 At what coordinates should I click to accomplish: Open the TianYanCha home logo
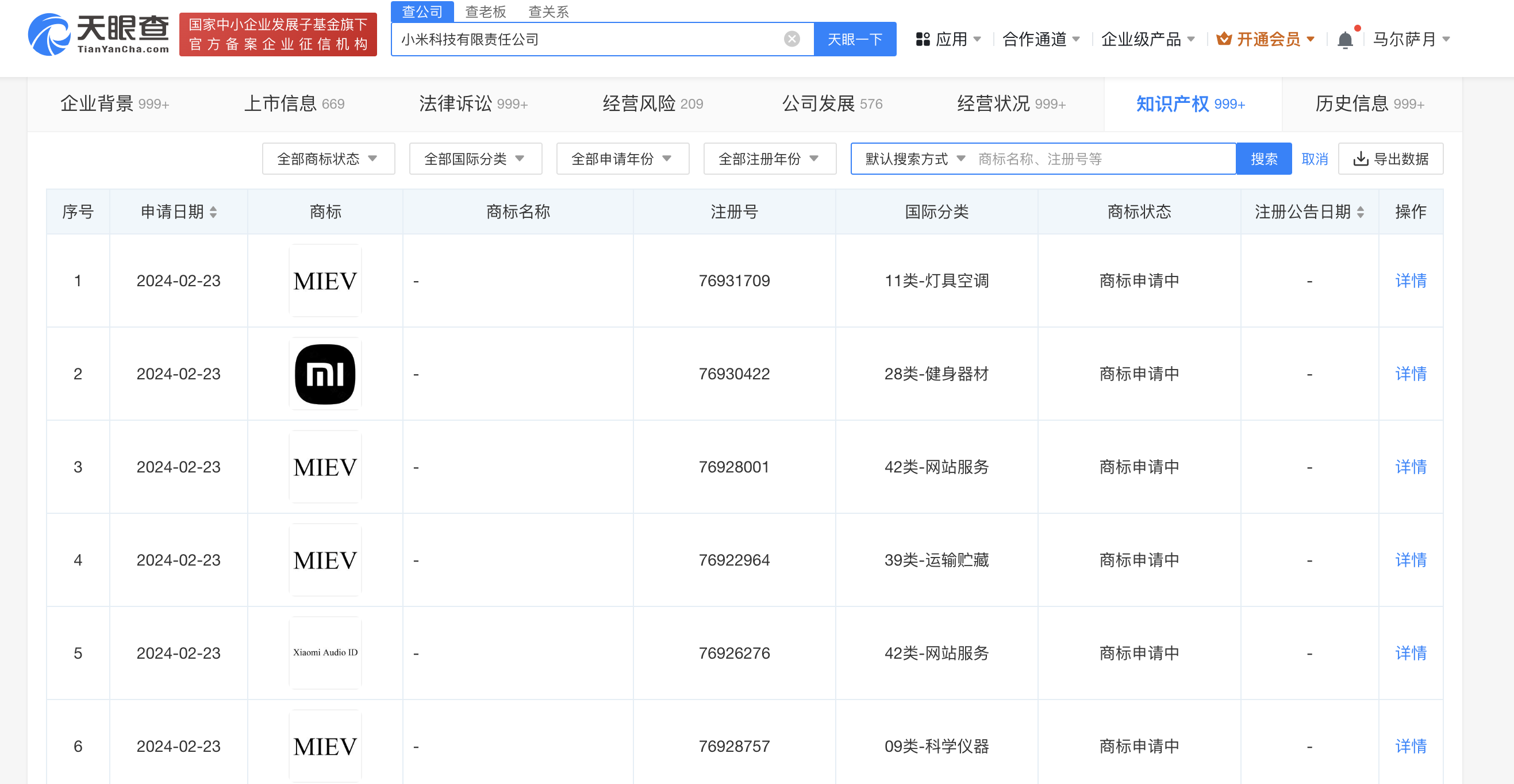pos(99,35)
